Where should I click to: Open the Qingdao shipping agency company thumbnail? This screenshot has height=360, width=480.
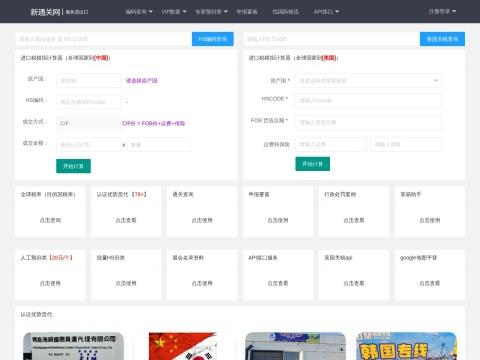coord(73,346)
